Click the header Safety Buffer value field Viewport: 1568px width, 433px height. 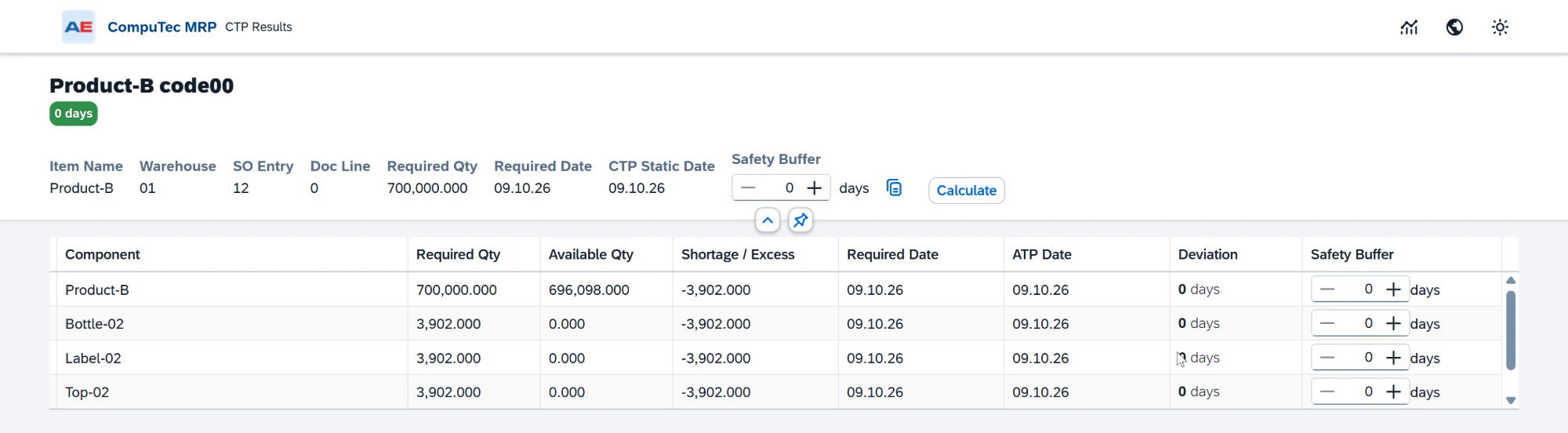click(x=781, y=188)
